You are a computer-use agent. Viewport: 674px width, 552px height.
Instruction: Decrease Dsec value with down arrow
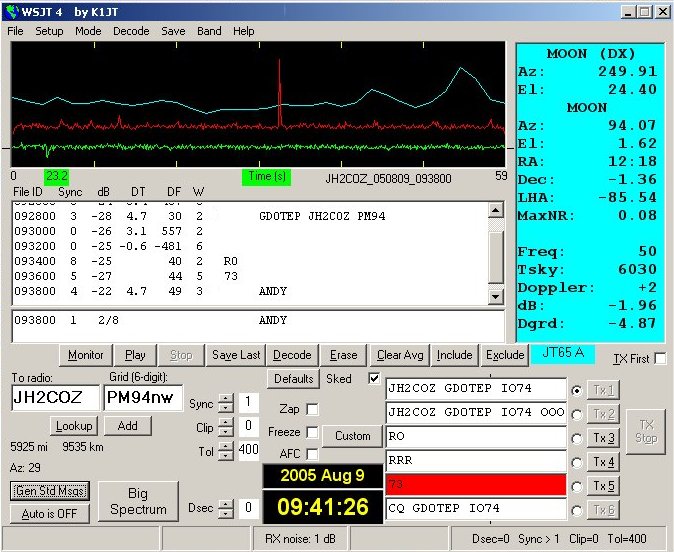(x=226, y=512)
